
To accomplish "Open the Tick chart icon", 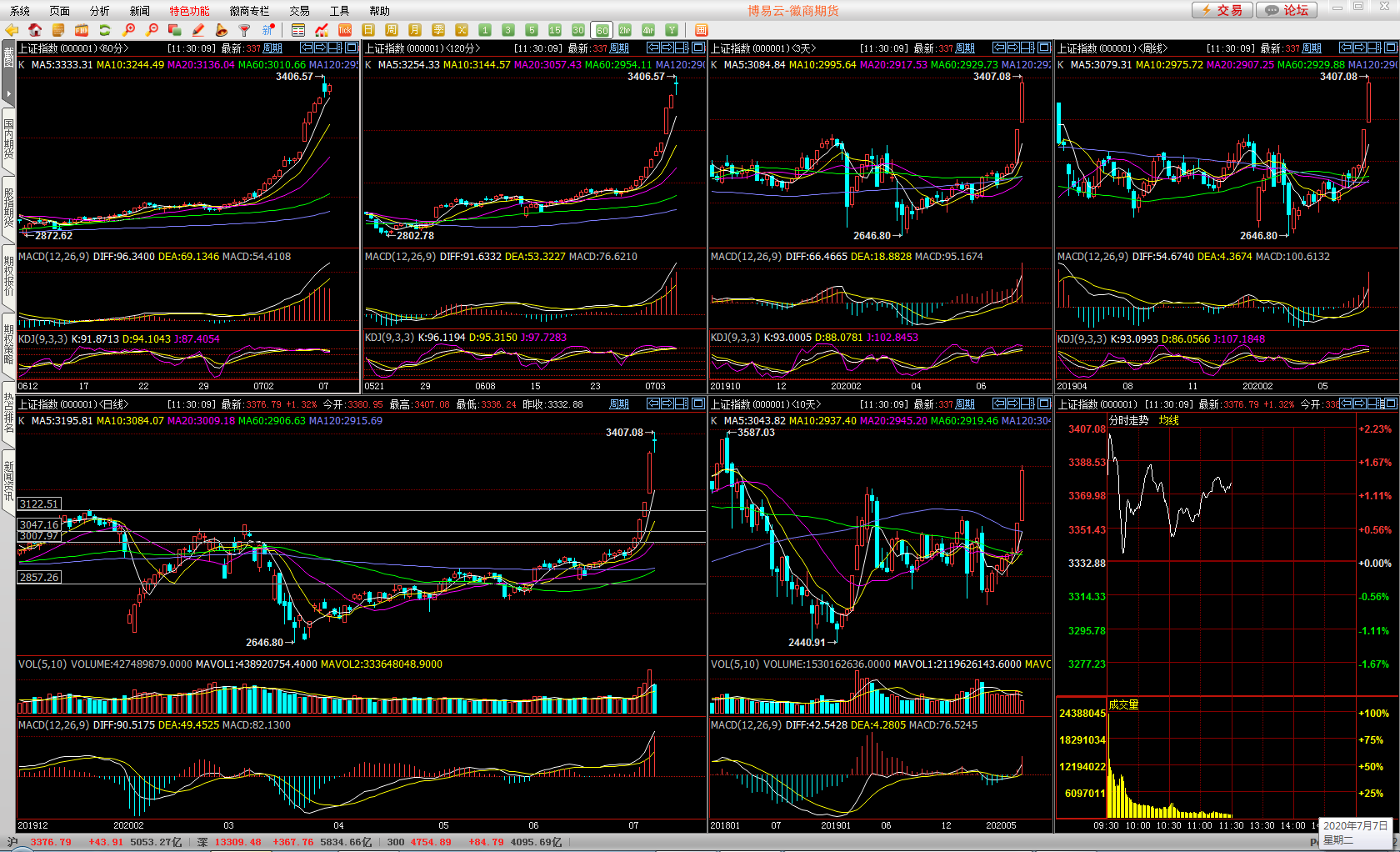I will pyautogui.click(x=345, y=30).
